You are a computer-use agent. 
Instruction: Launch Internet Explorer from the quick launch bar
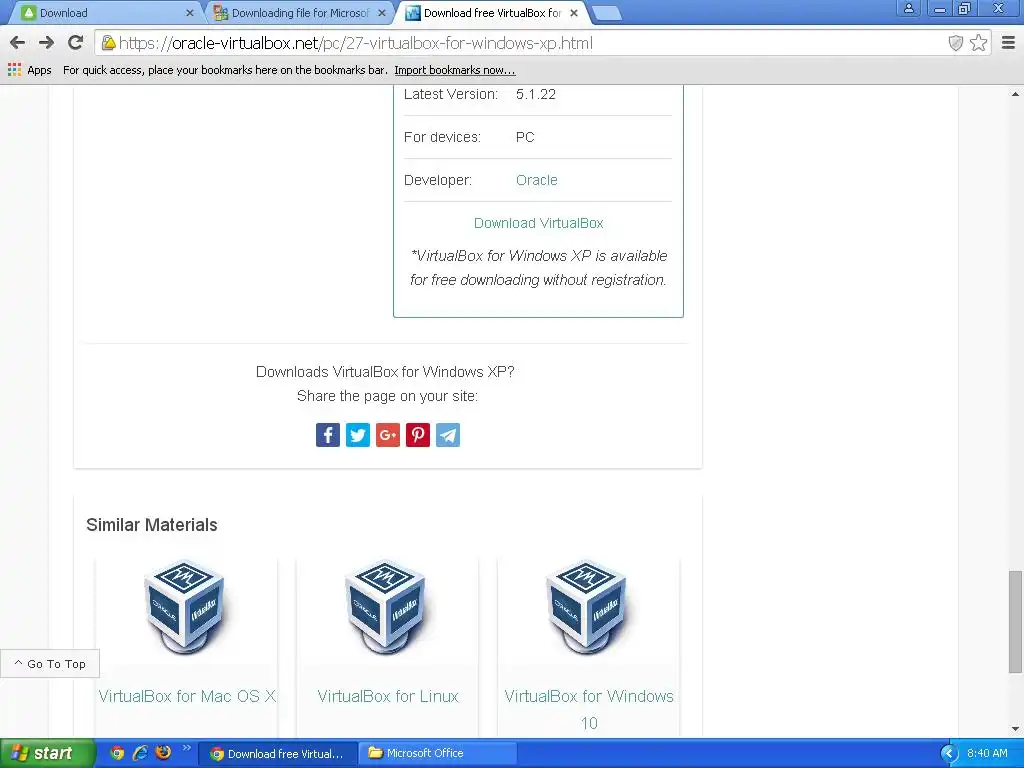point(140,753)
